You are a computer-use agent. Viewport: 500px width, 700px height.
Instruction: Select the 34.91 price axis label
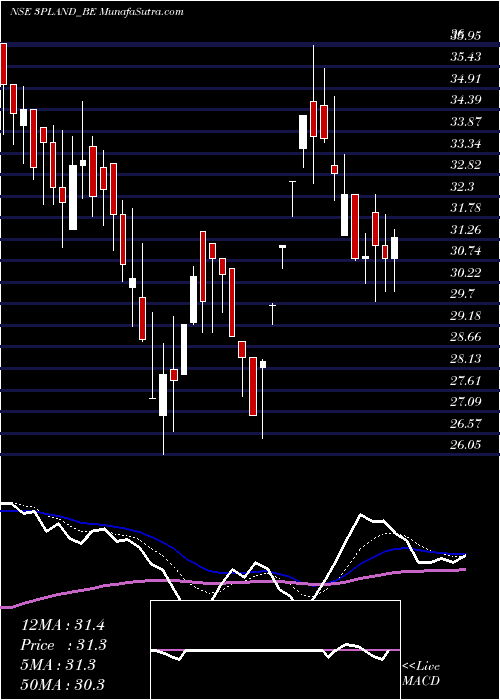coord(466,79)
